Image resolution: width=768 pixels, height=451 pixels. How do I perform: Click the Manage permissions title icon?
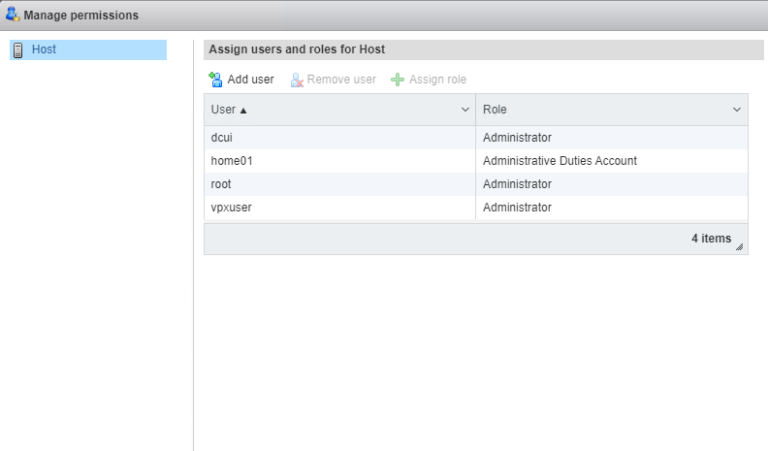(12, 15)
